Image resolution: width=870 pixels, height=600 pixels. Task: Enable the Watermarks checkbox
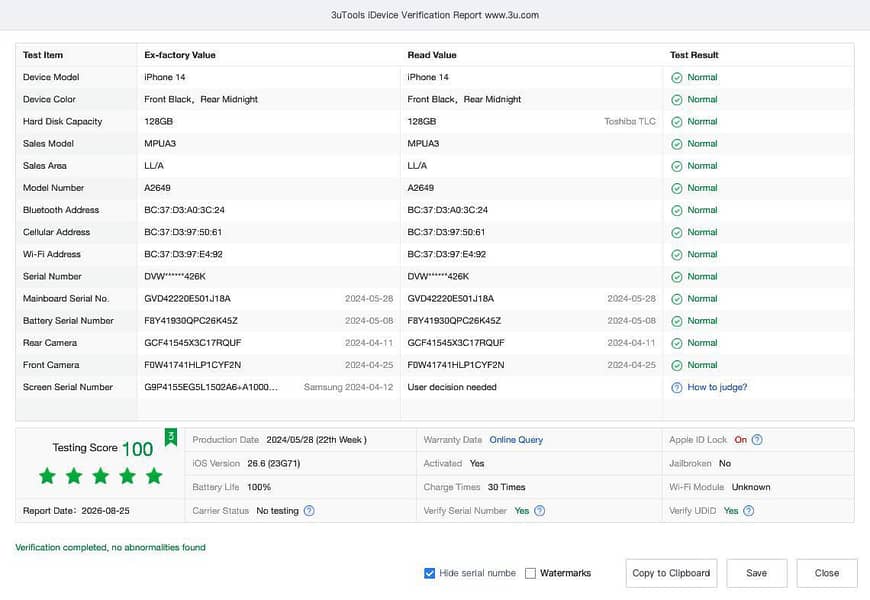click(530, 573)
